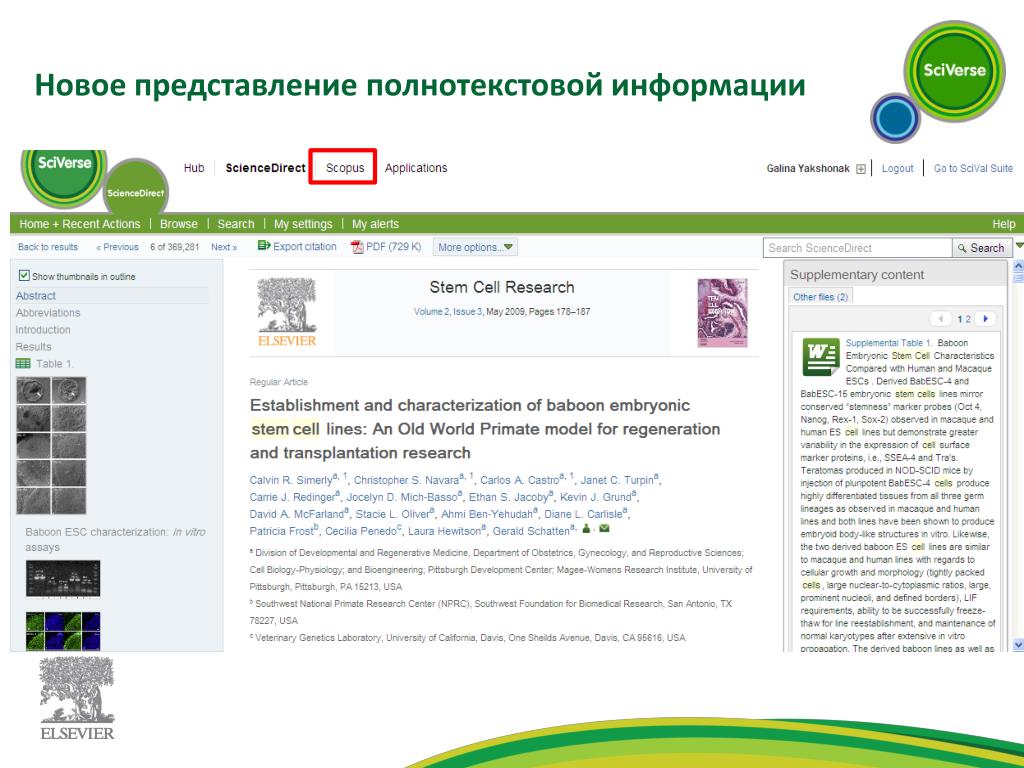
Task: Open author Janet C. Turpin link
Action: [617, 480]
